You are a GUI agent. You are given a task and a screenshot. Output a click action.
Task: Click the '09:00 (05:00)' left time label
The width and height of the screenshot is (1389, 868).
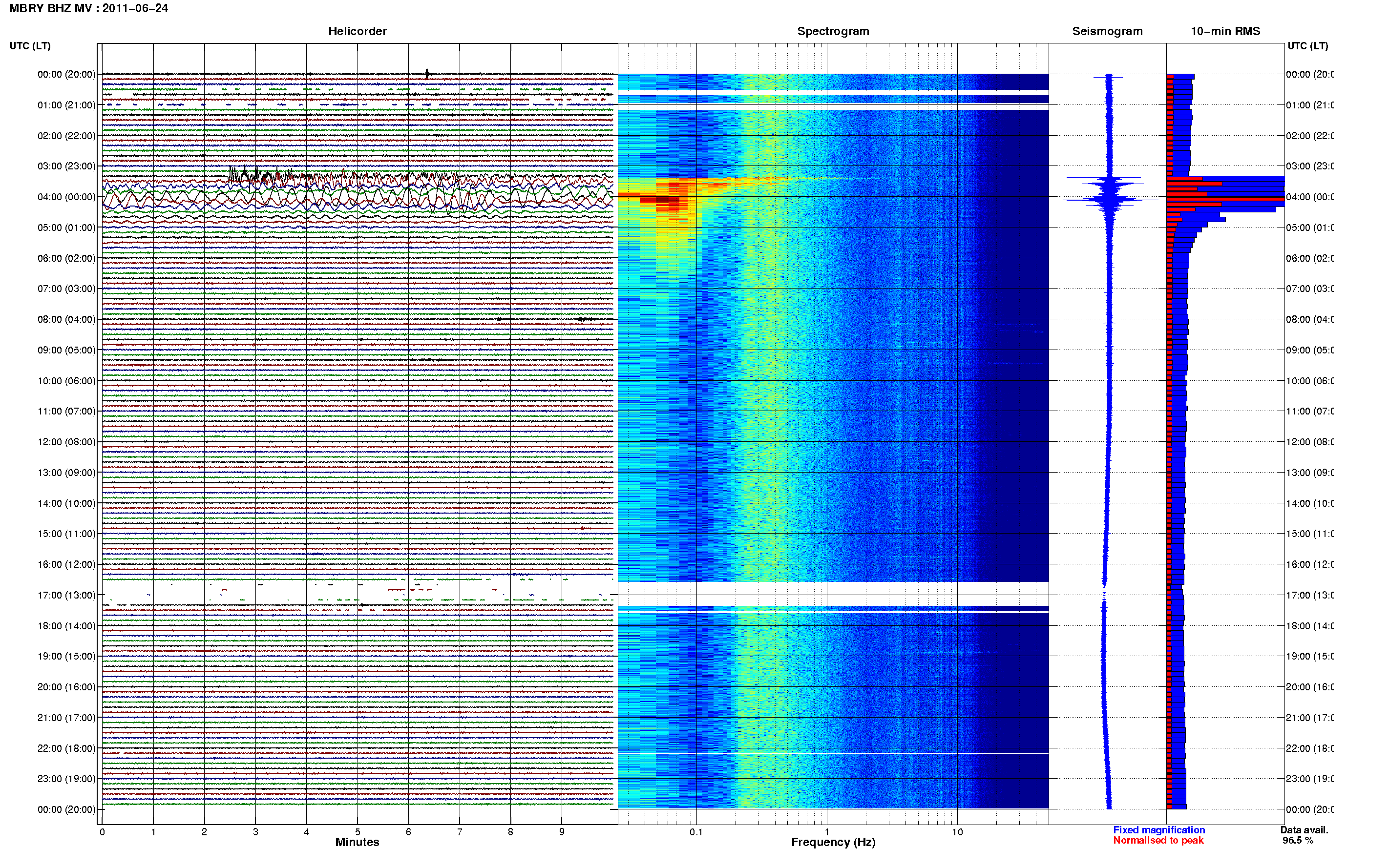pos(66,350)
